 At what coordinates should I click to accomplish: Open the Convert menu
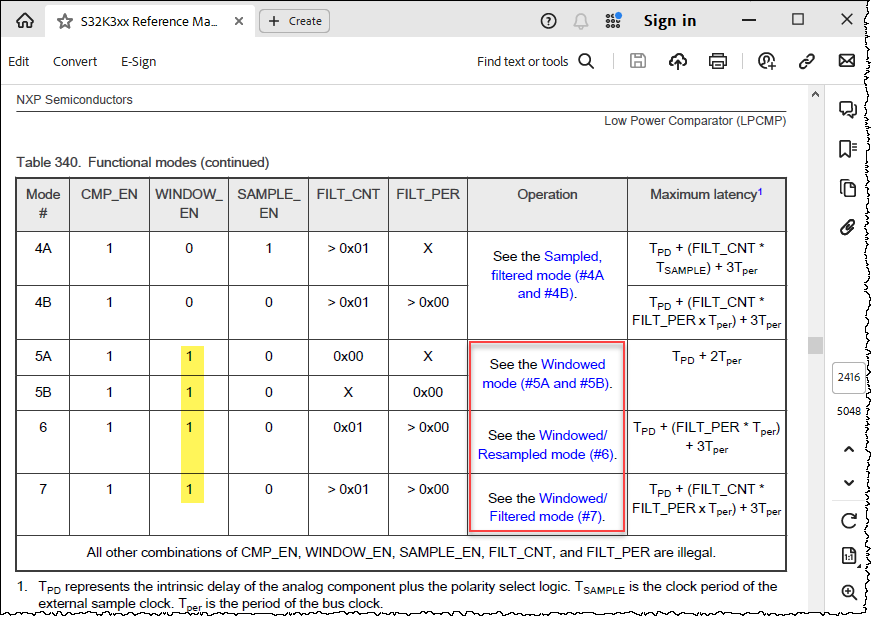(x=74, y=61)
